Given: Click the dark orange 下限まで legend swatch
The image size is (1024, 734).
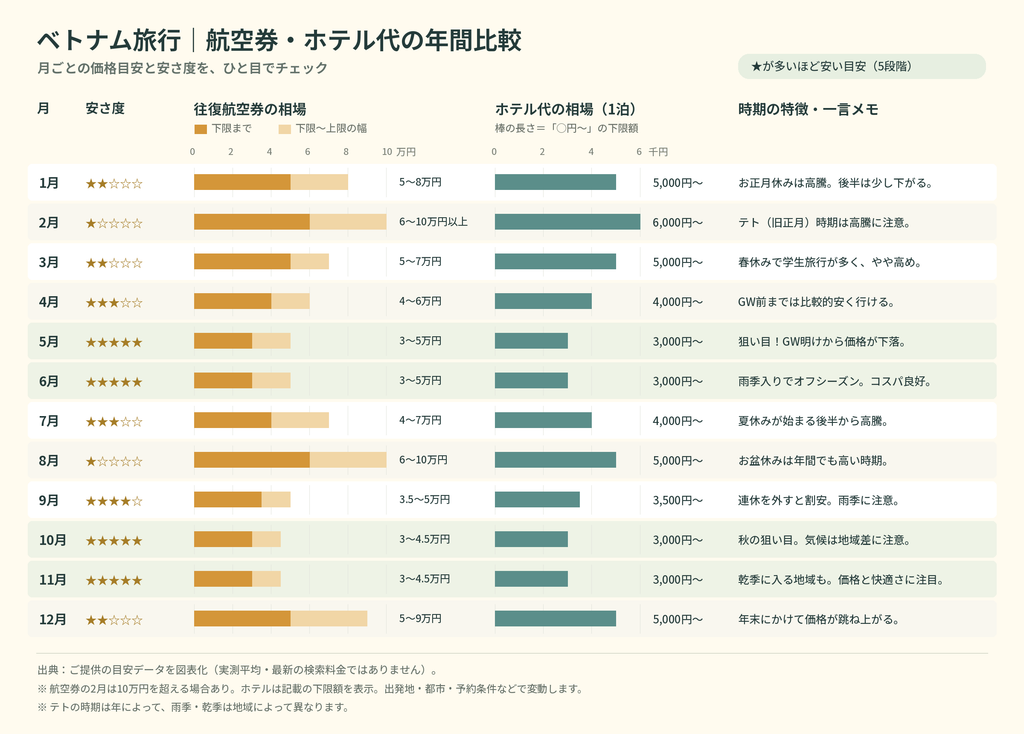Looking at the screenshot, I should (x=200, y=129).
